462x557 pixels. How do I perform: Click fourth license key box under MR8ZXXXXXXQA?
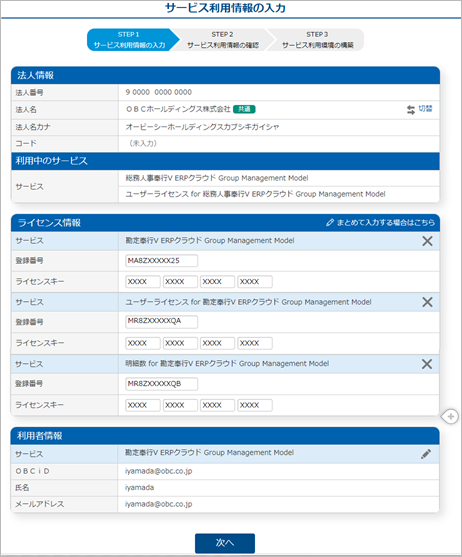point(255,343)
